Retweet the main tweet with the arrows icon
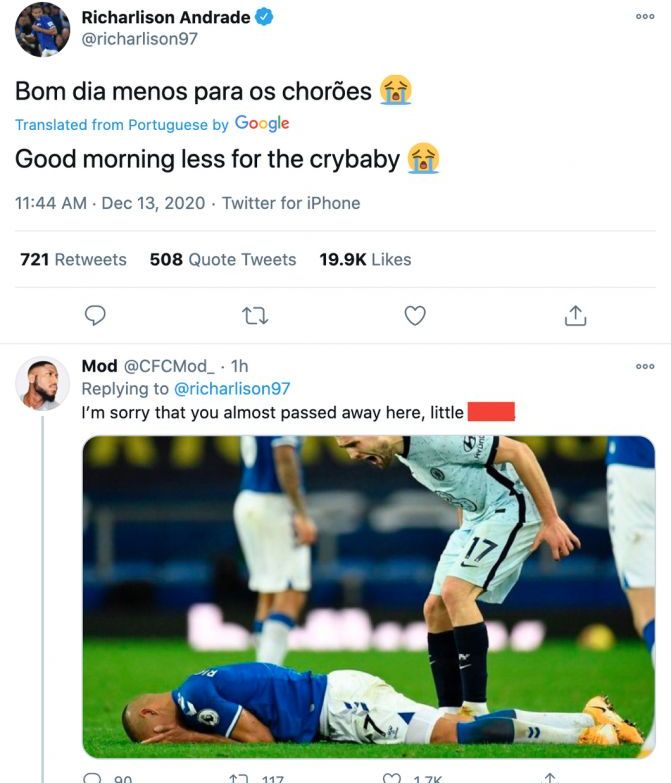The image size is (671, 783). (x=255, y=316)
